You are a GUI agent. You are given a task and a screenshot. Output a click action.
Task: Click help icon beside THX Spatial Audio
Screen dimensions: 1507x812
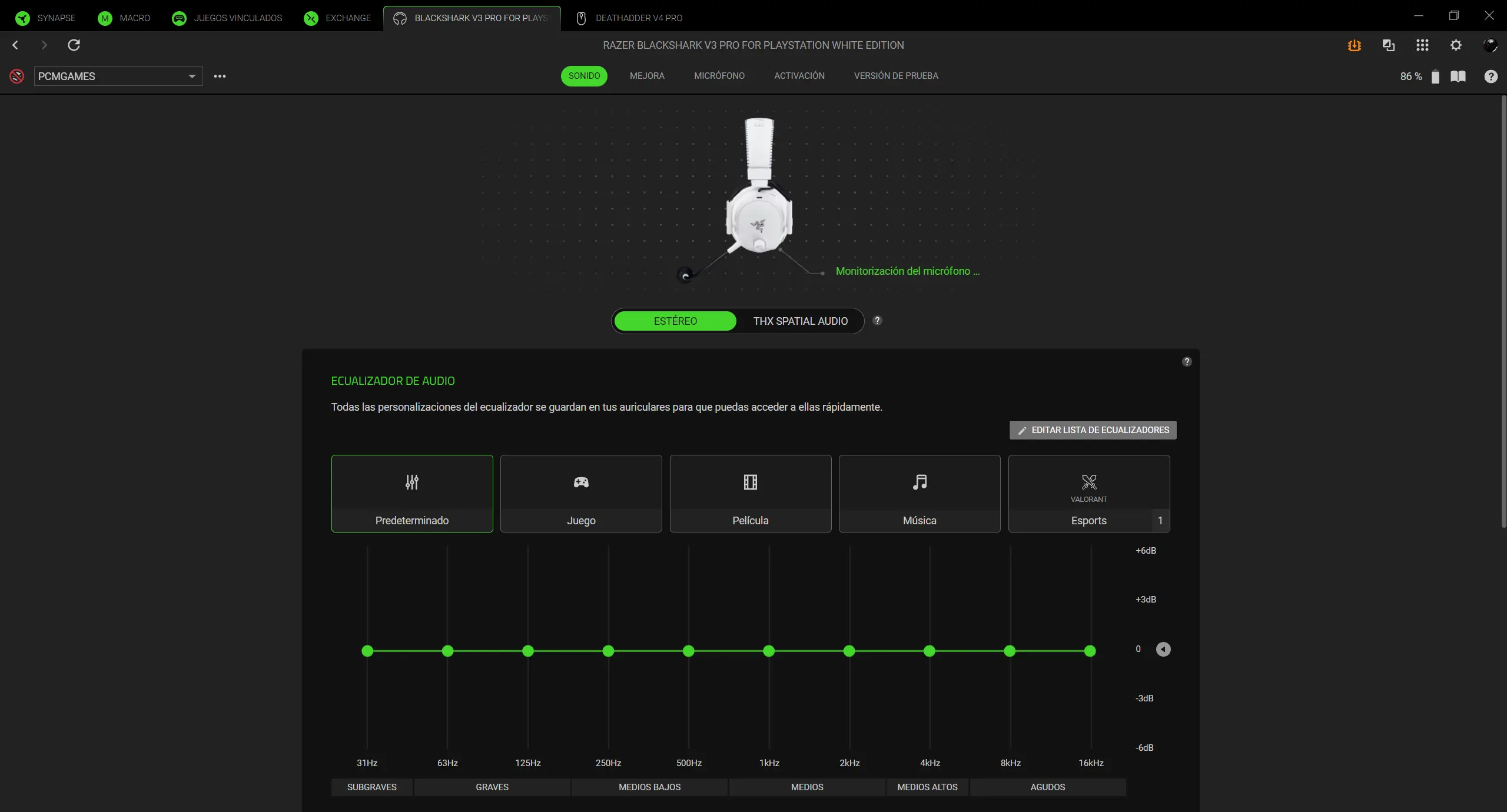(x=877, y=321)
